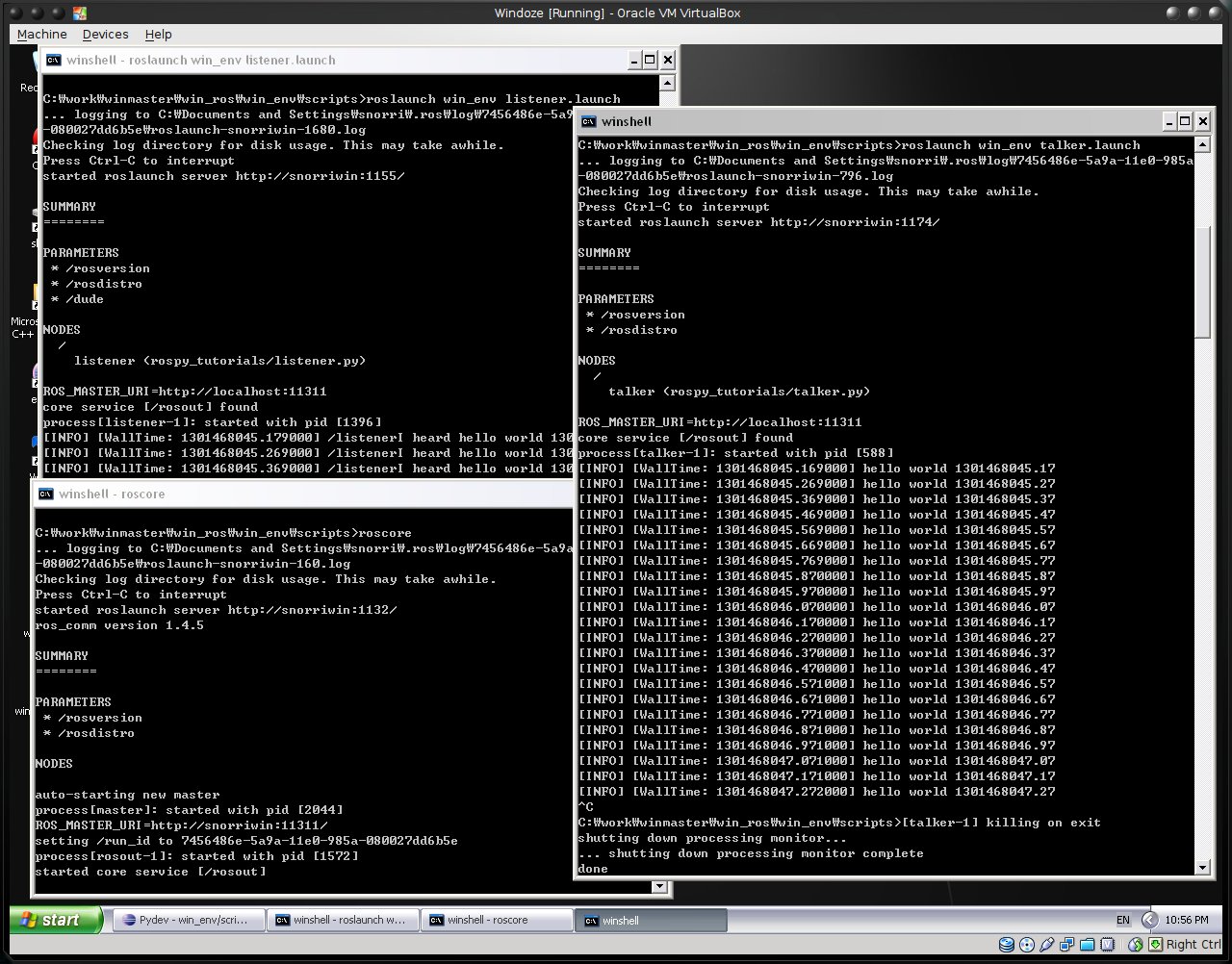The height and width of the screenshot is (964, 1232).
Task: Click "auto-starting new master" line
Action: pos(127,795)
